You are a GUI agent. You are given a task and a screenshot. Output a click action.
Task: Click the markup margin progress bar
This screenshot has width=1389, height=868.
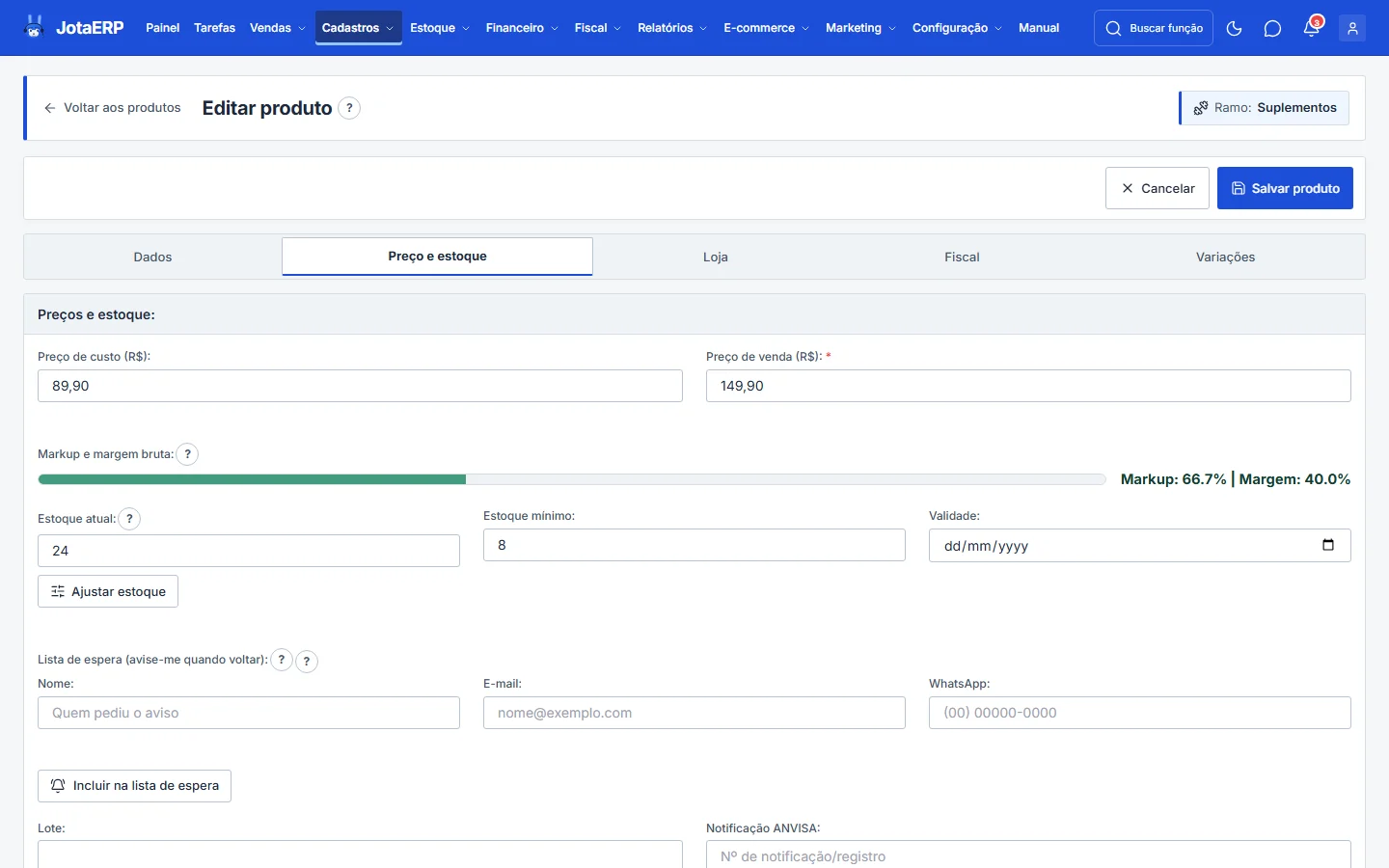[572, 479]
